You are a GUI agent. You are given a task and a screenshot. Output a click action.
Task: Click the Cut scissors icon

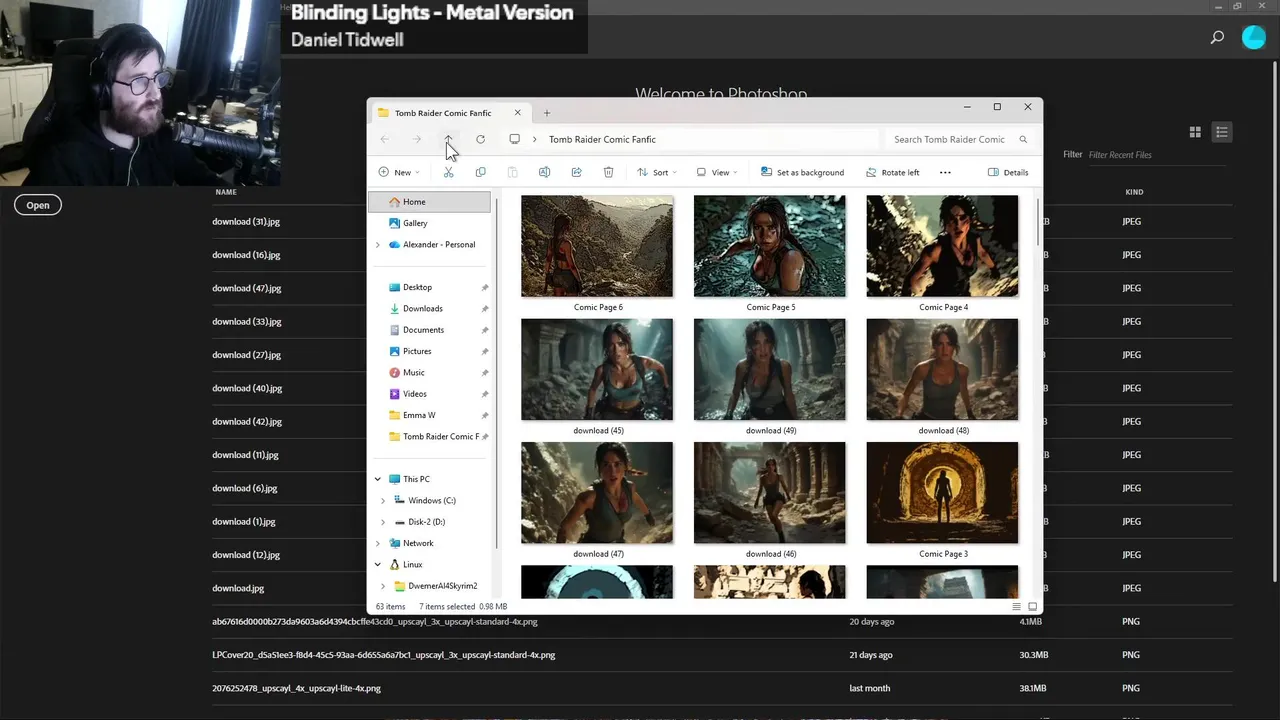click(x=448, y=172)
